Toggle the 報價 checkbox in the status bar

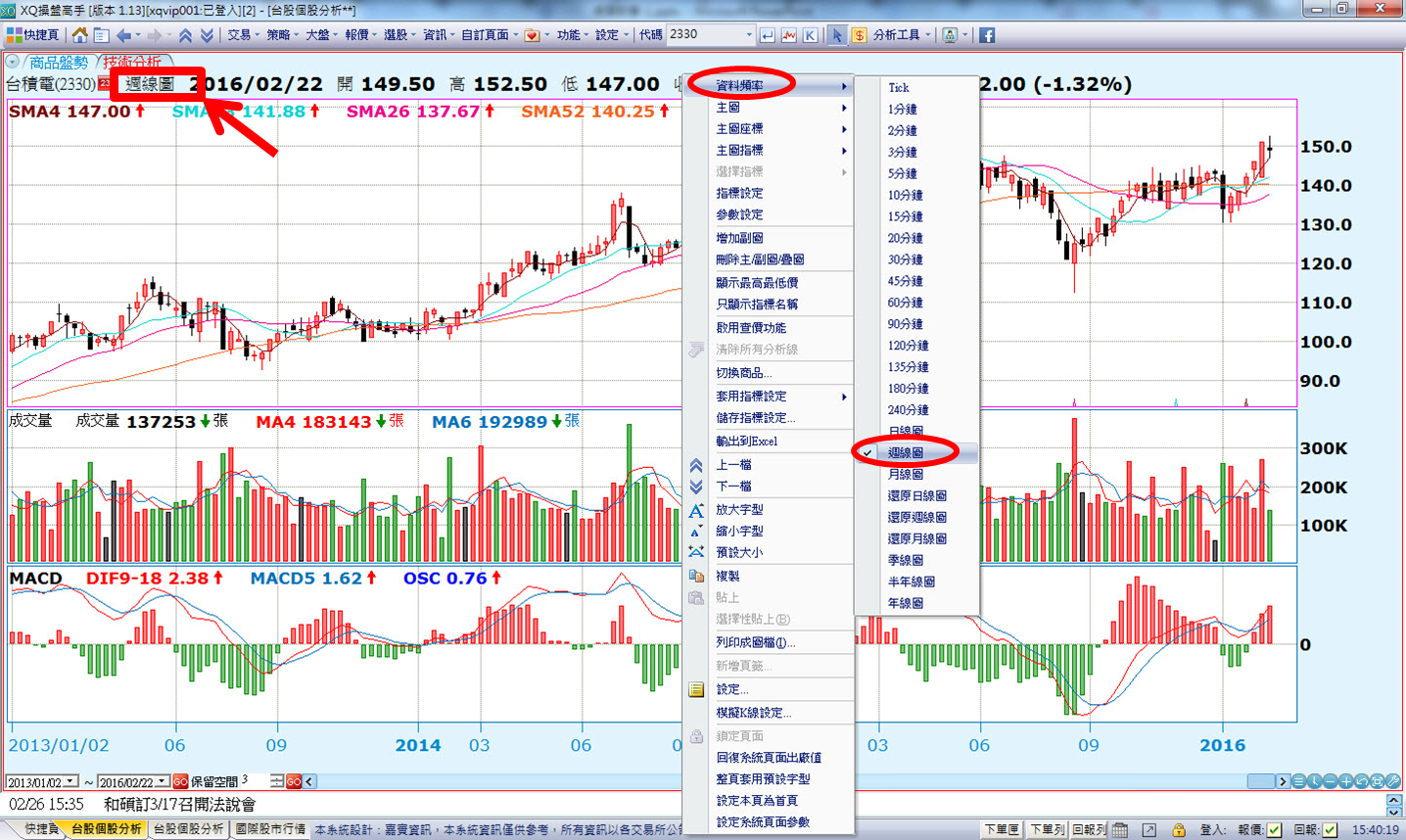1274,830
